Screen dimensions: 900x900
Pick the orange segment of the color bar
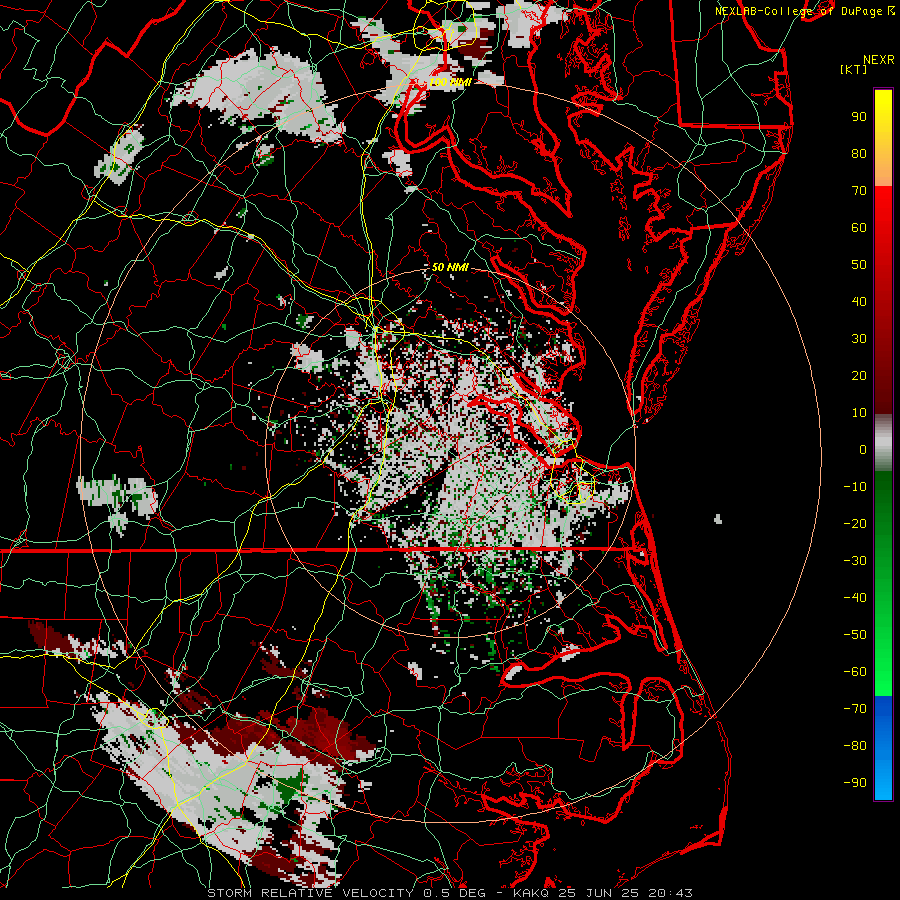click(x=883, y=169)
